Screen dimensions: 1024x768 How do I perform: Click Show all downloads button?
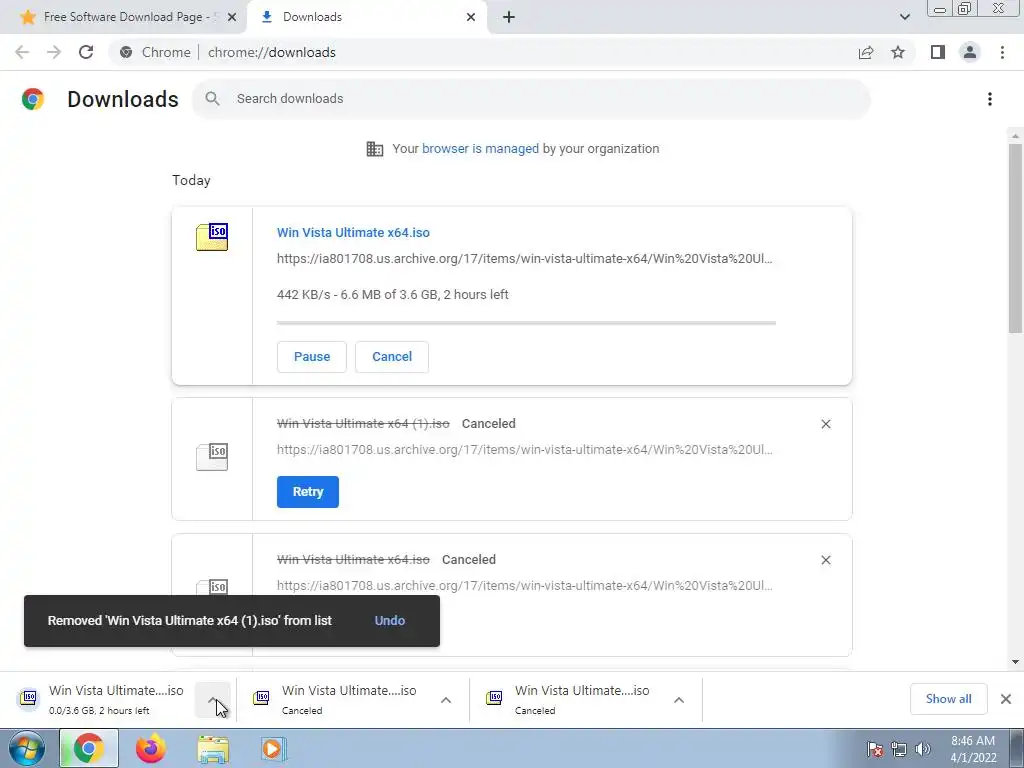click(948, 699)
